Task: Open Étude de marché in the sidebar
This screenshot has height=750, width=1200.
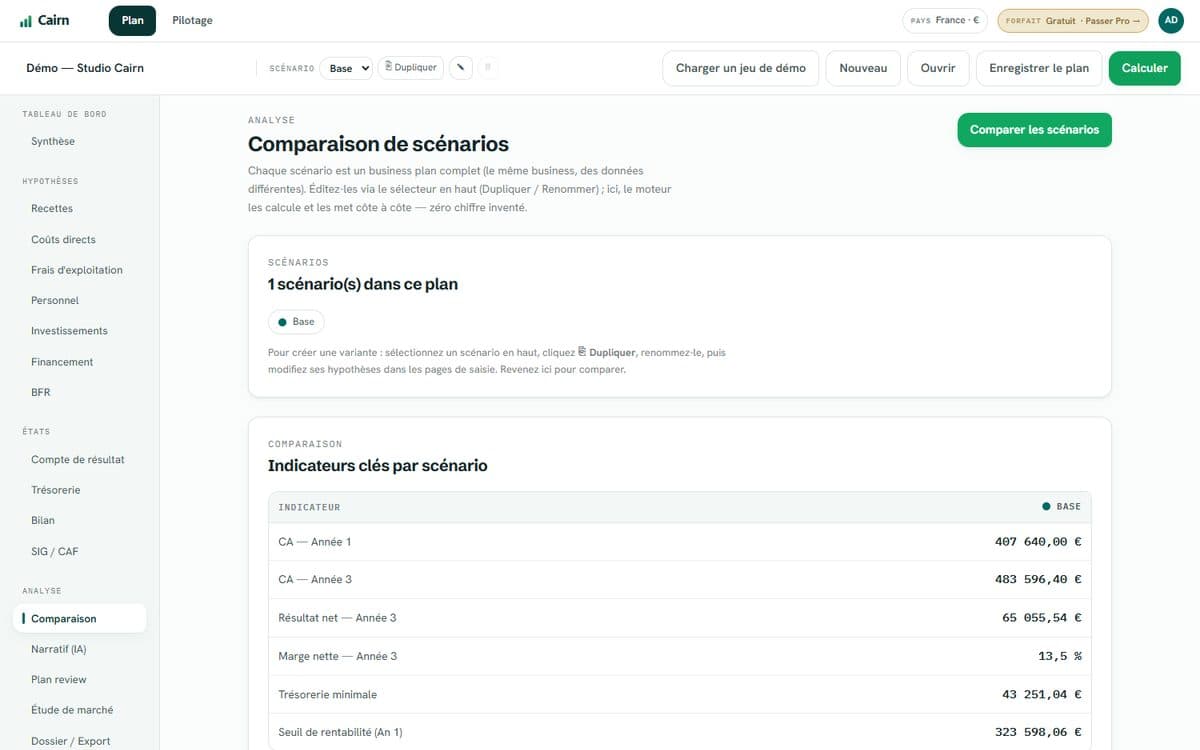Action: 80,710
